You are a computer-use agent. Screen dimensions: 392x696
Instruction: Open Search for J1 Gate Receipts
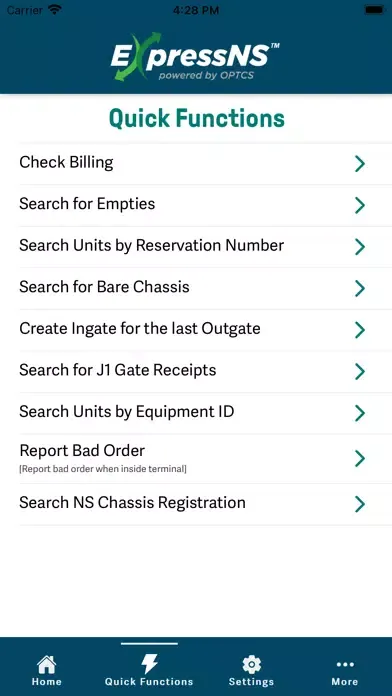(196, 372)
